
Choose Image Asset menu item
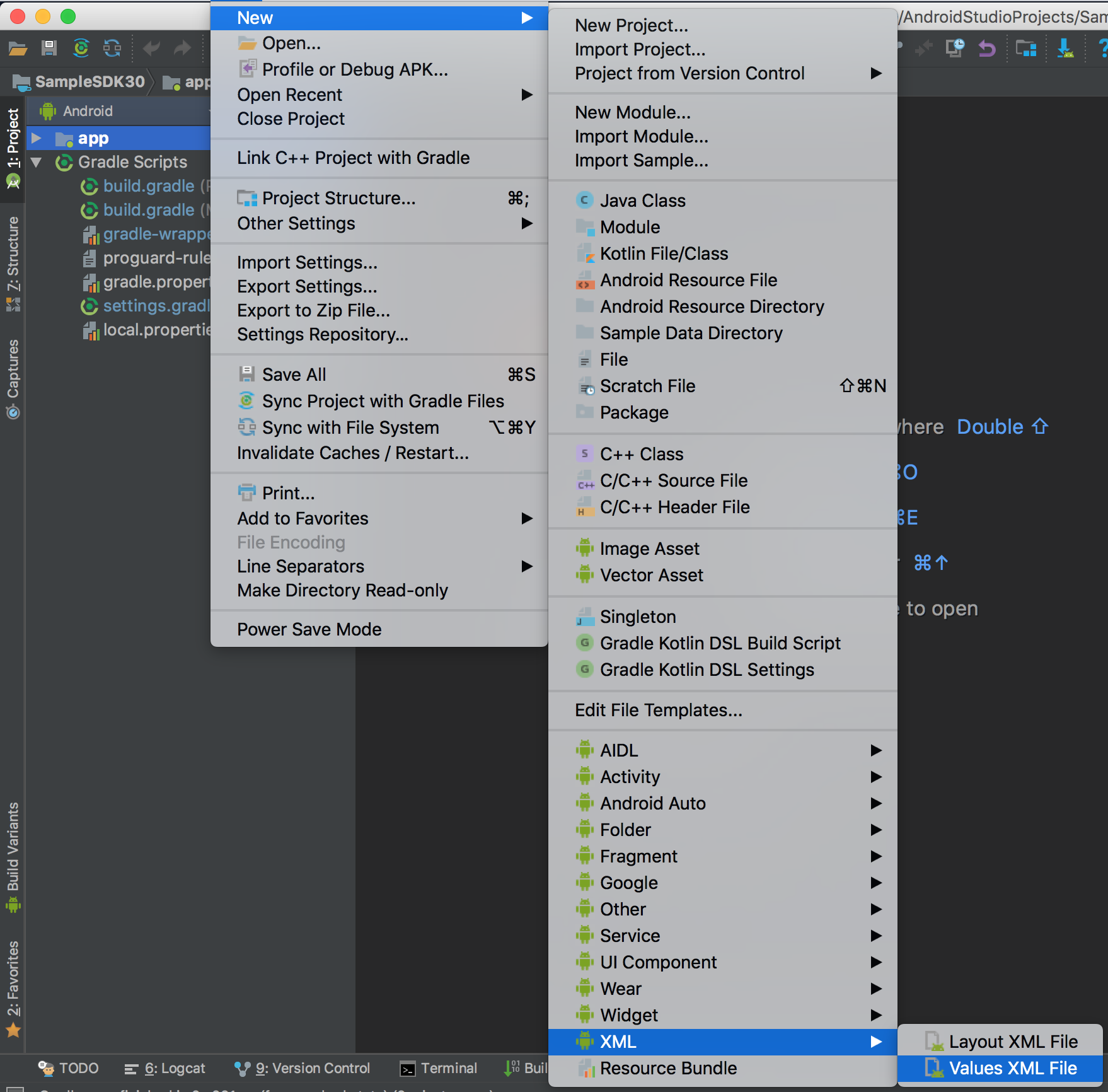point(723,549)
